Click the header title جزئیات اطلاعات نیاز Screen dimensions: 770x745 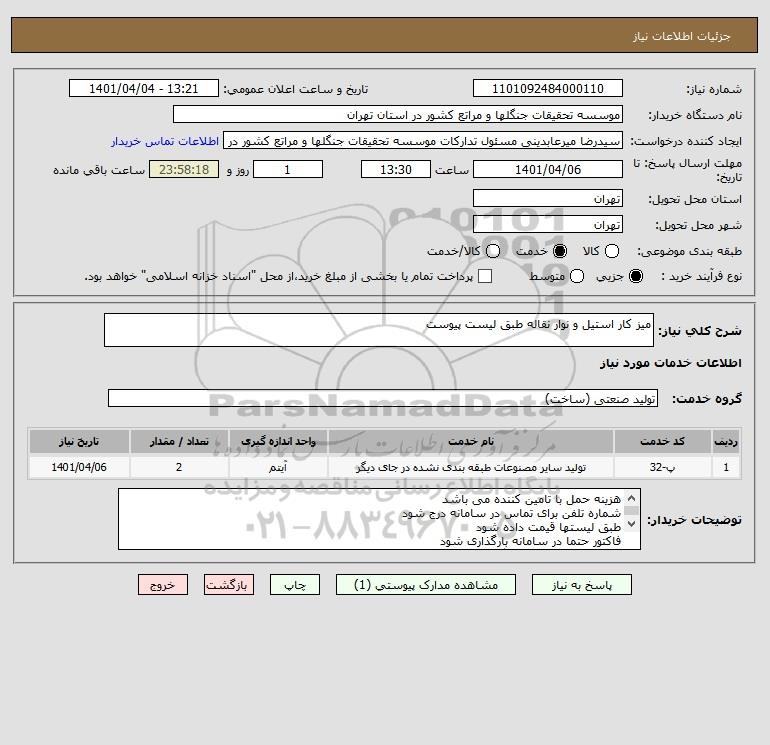point(682,36)
